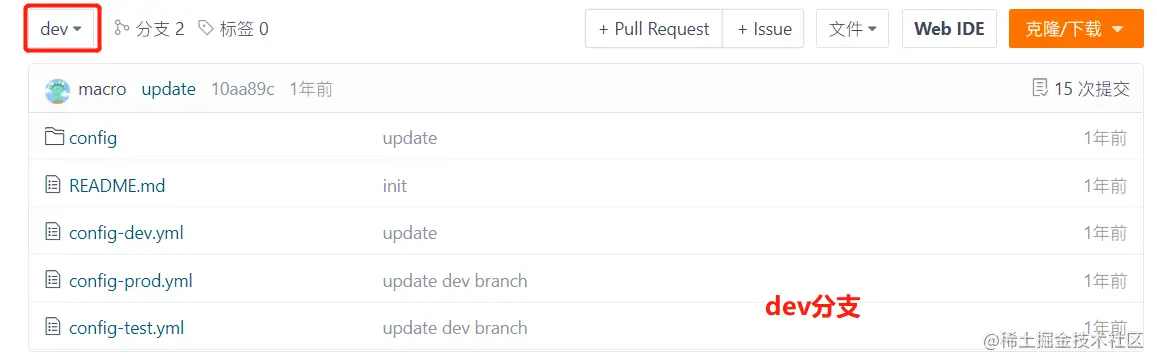View the 15 次提交 commit history
The image size is (1157, 364).
[x=1091, y=89]
